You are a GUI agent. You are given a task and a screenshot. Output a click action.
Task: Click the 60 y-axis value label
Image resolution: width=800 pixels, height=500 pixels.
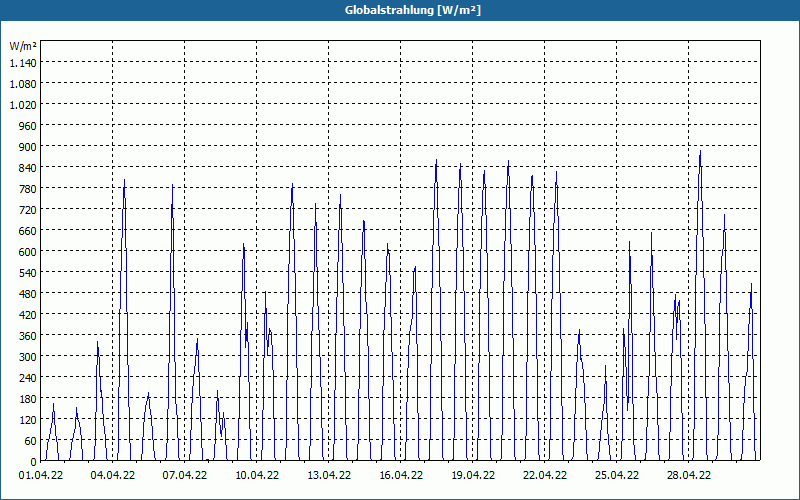pos(31,441)
